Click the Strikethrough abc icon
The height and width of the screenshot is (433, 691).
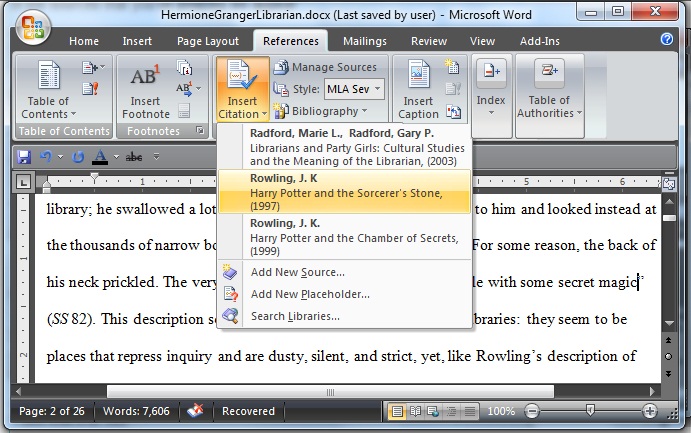click(134, 157)
